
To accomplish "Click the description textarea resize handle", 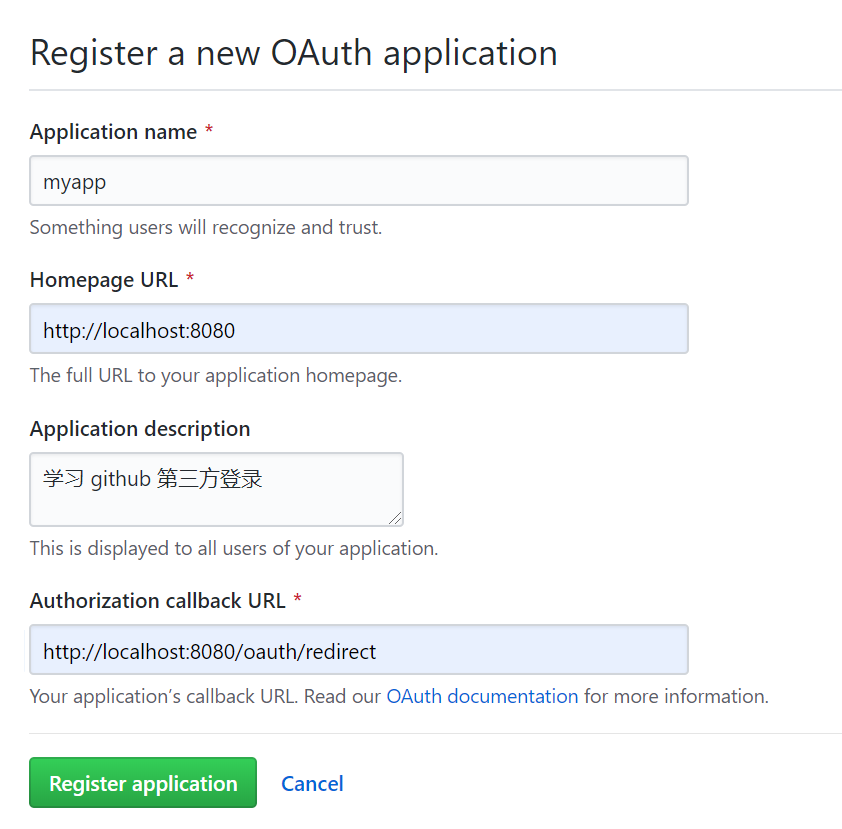I will coord(396,518).
